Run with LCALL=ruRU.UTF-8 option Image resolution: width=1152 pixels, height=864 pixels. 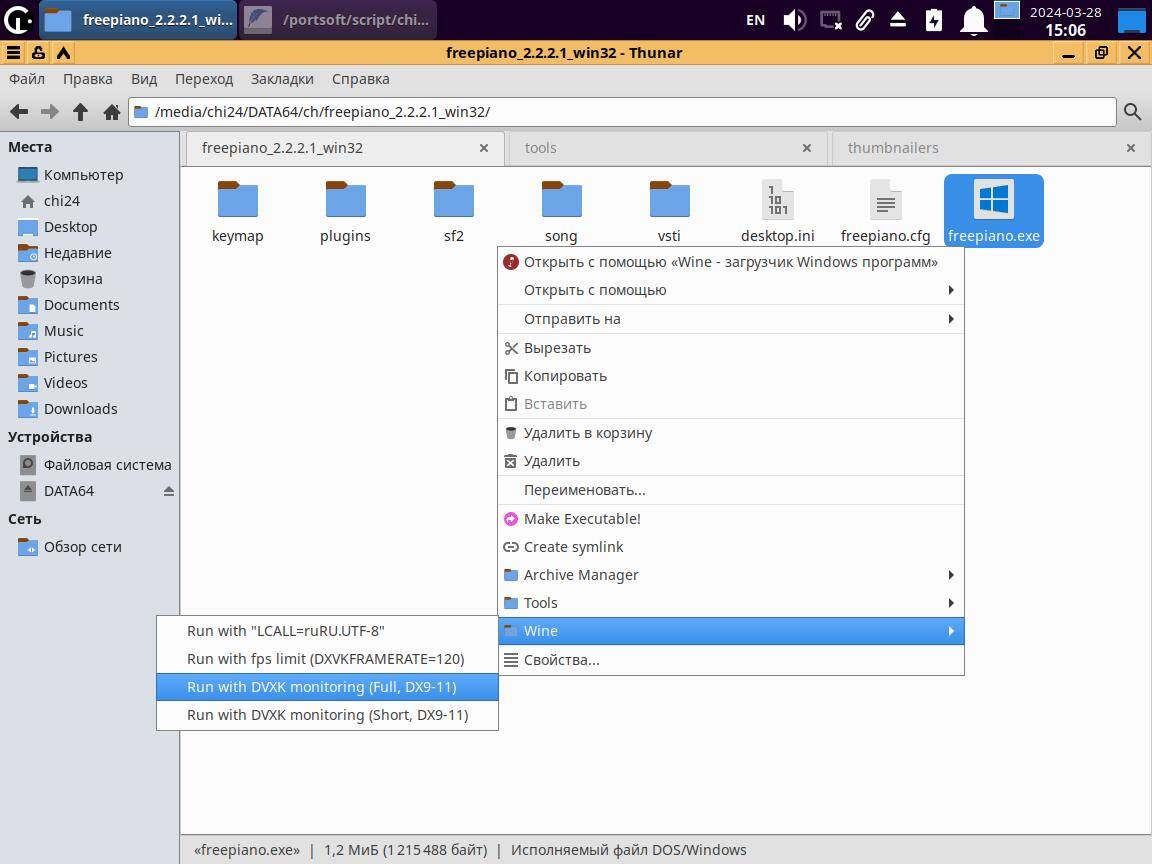[328, 630]
